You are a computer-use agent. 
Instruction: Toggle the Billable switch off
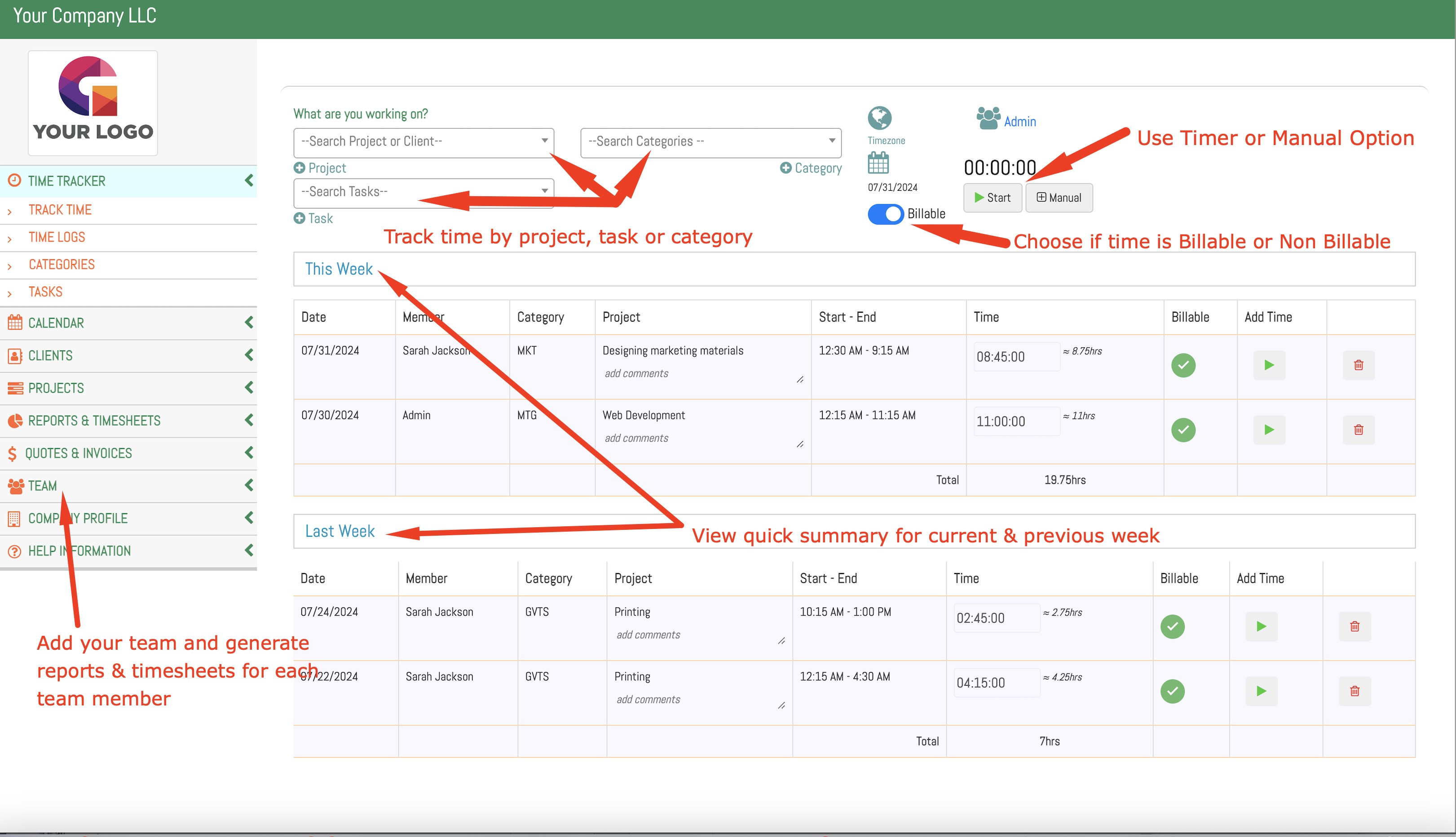885,214
